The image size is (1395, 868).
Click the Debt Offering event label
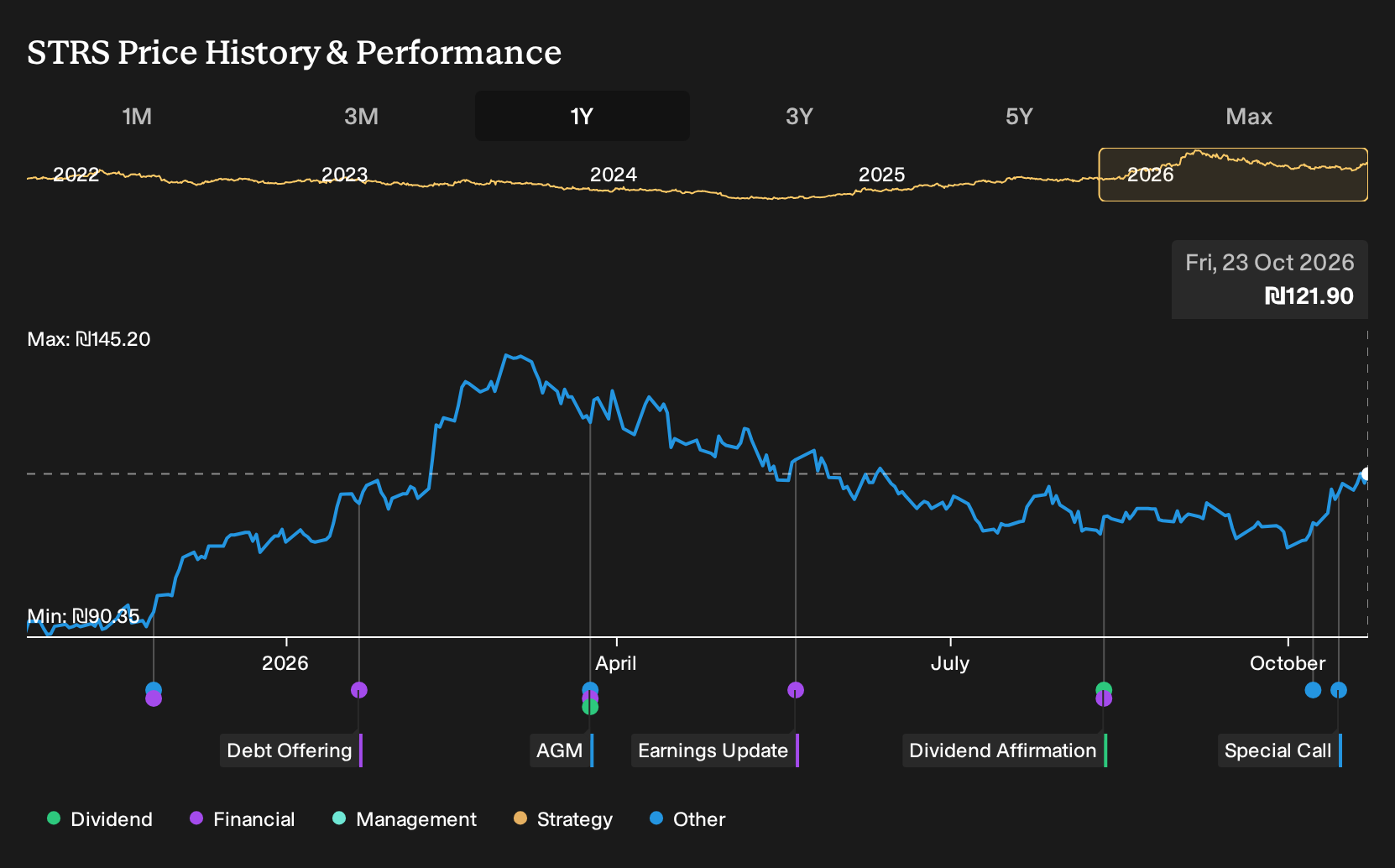[291, 750]
